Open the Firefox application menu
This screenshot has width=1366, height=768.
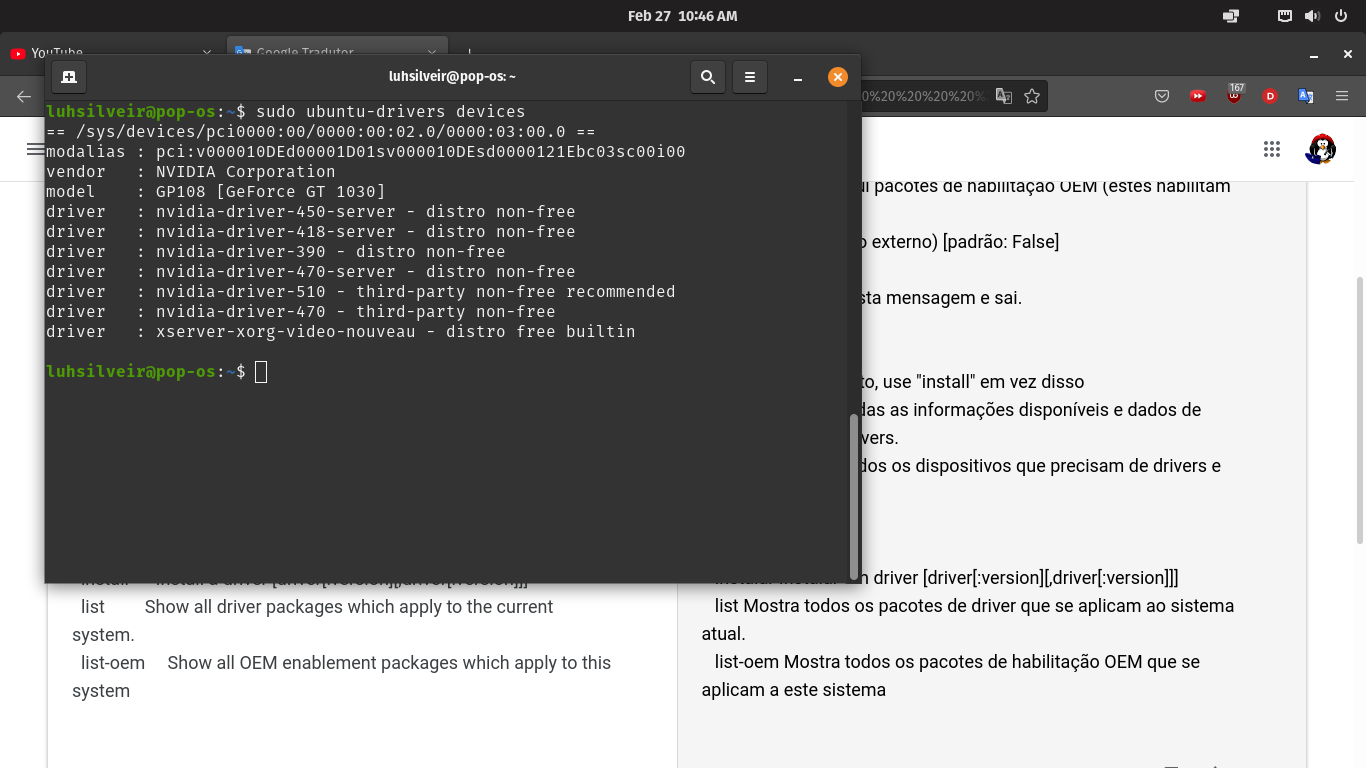(1342, 96)
